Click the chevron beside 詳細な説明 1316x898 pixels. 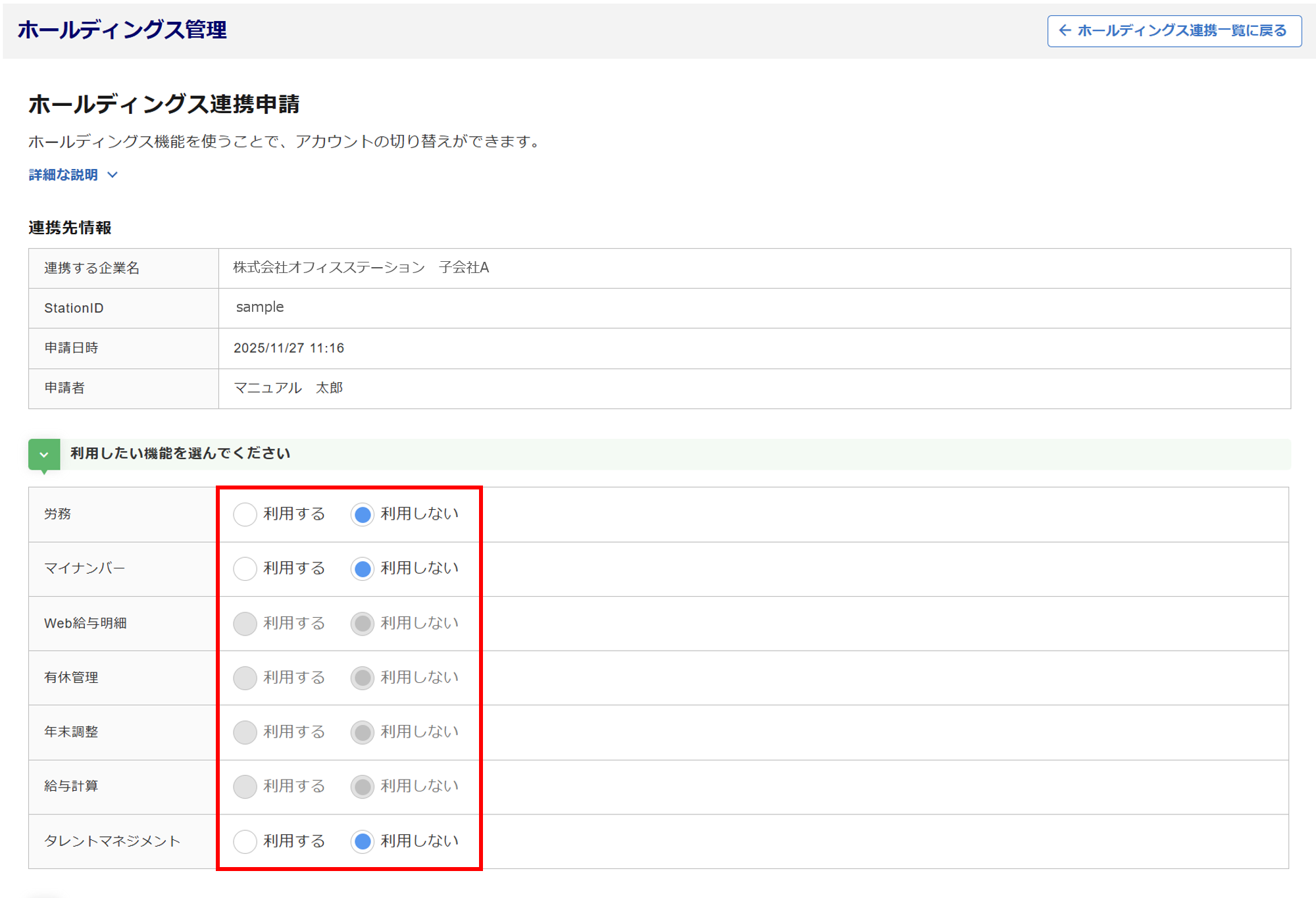[113, 175]
